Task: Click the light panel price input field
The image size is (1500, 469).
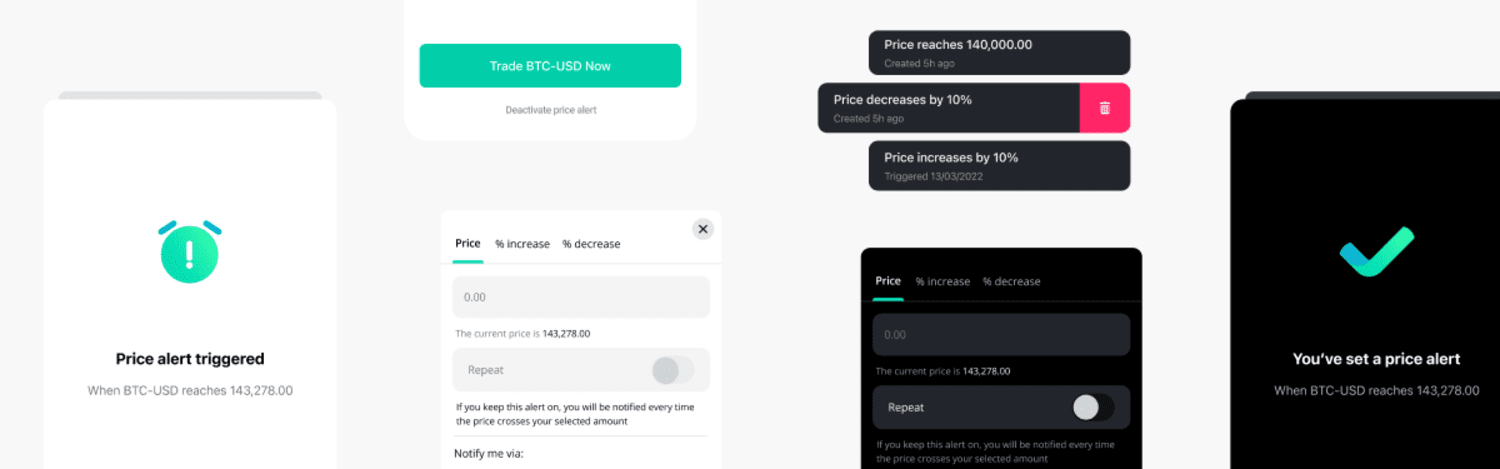Action: tap(581, 297)
